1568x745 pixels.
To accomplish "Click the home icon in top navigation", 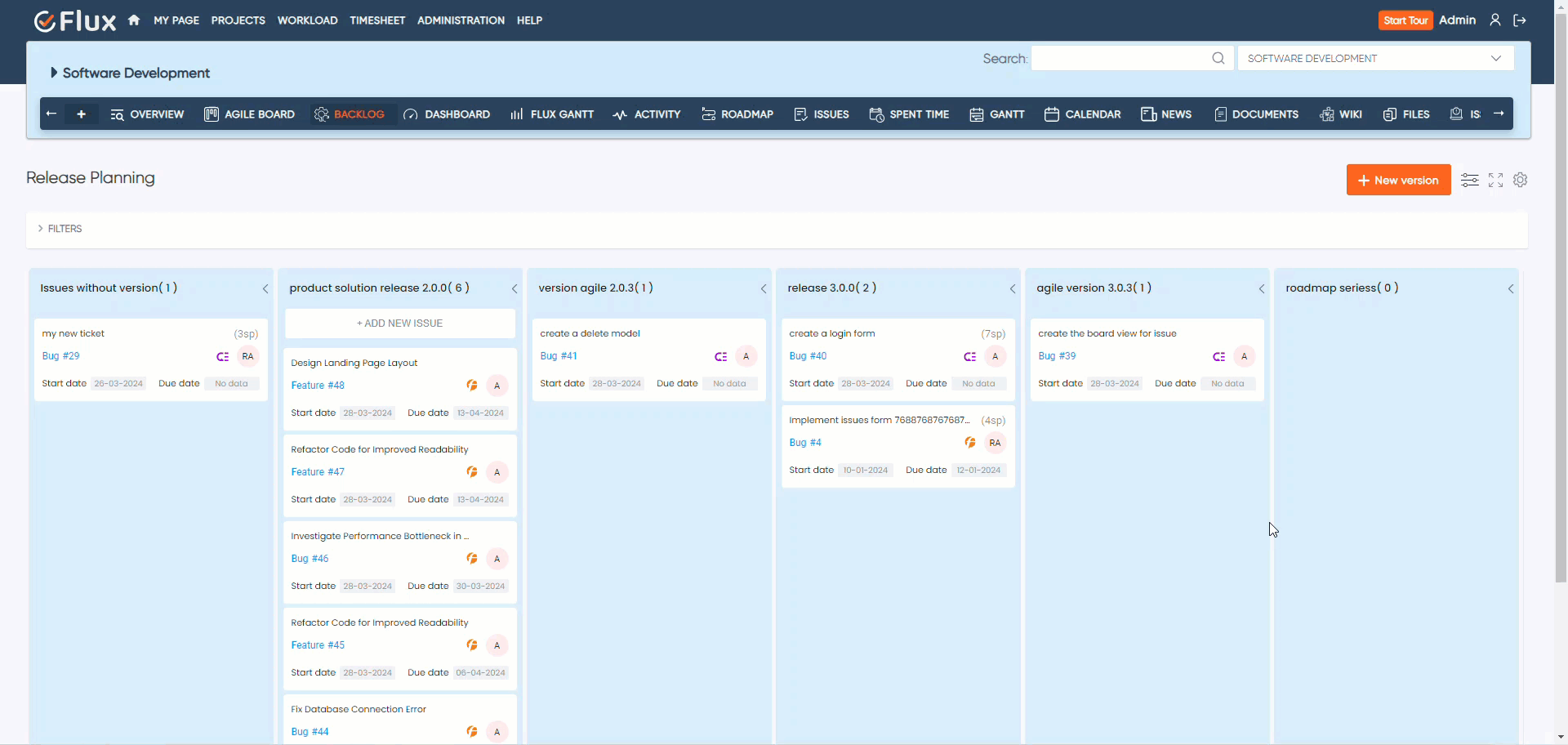I will tap(134, 20).
